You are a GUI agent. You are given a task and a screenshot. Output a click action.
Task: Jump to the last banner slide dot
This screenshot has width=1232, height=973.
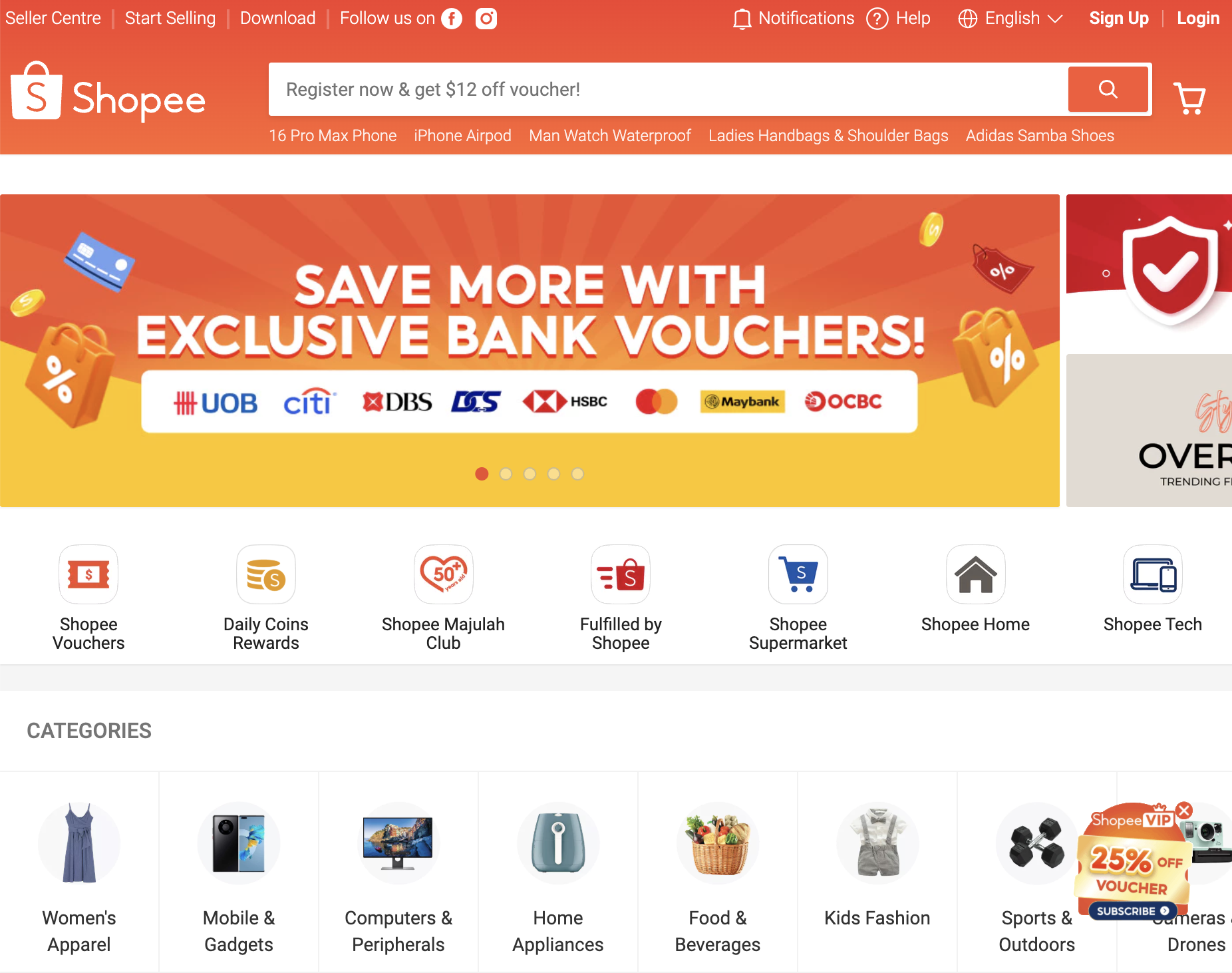pos(577,474)
